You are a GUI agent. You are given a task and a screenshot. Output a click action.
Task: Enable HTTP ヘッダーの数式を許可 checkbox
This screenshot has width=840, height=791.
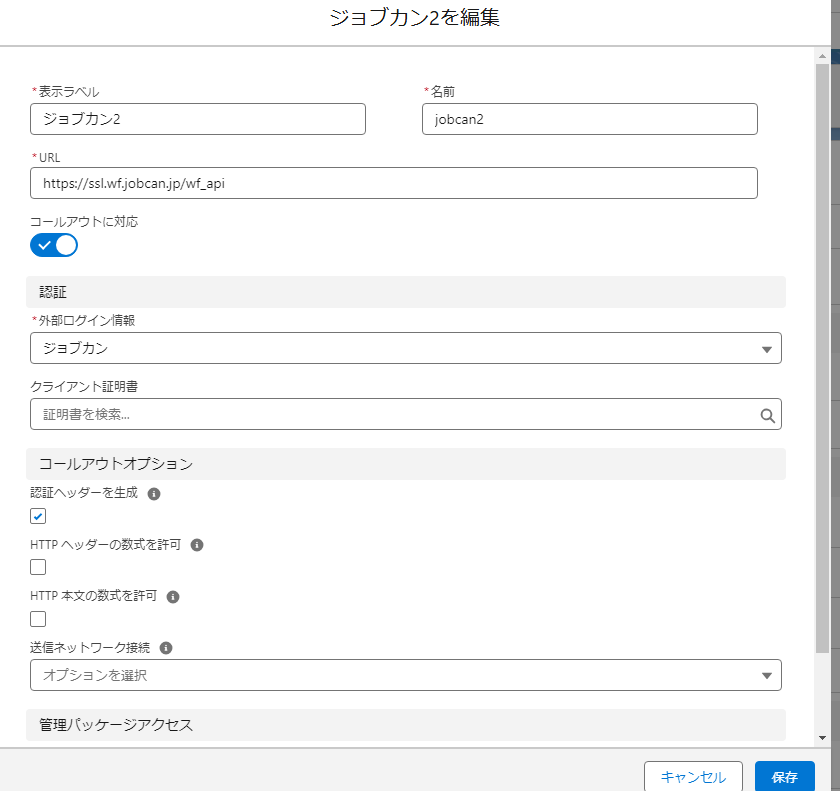39,567
